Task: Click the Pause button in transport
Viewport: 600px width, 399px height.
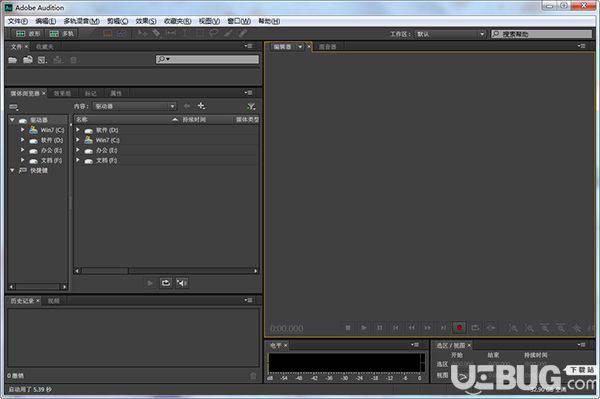Action: pyautogui.click(x=380, y=328)
